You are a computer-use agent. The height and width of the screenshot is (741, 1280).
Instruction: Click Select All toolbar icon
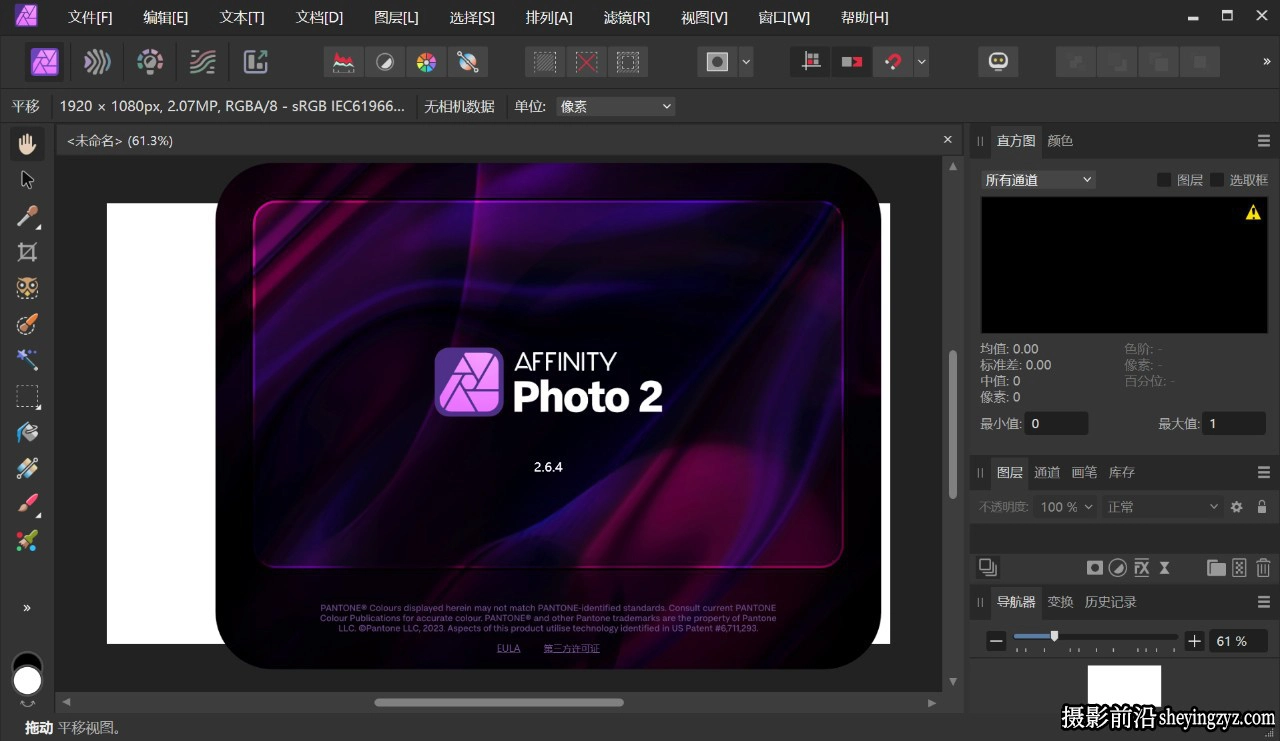(545, 62)
